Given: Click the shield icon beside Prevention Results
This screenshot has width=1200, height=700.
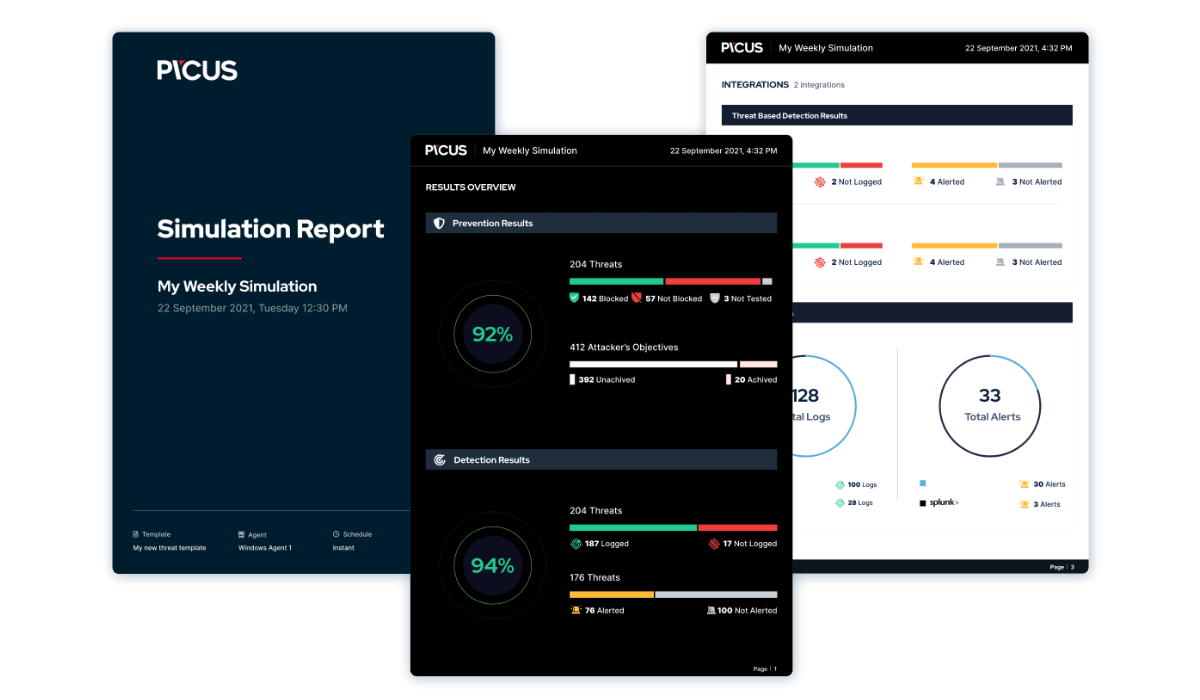Looking at the screenshot, I should click(439, 224).
